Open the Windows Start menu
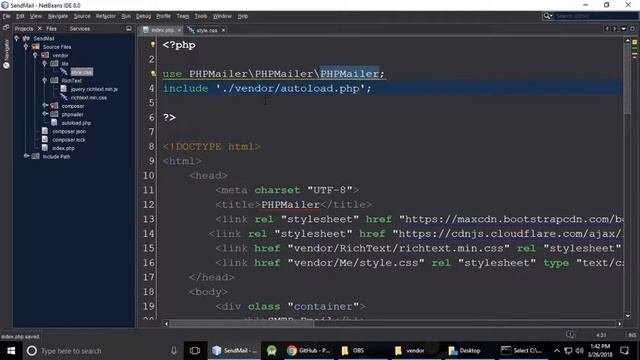 click(x=11, y=351)
